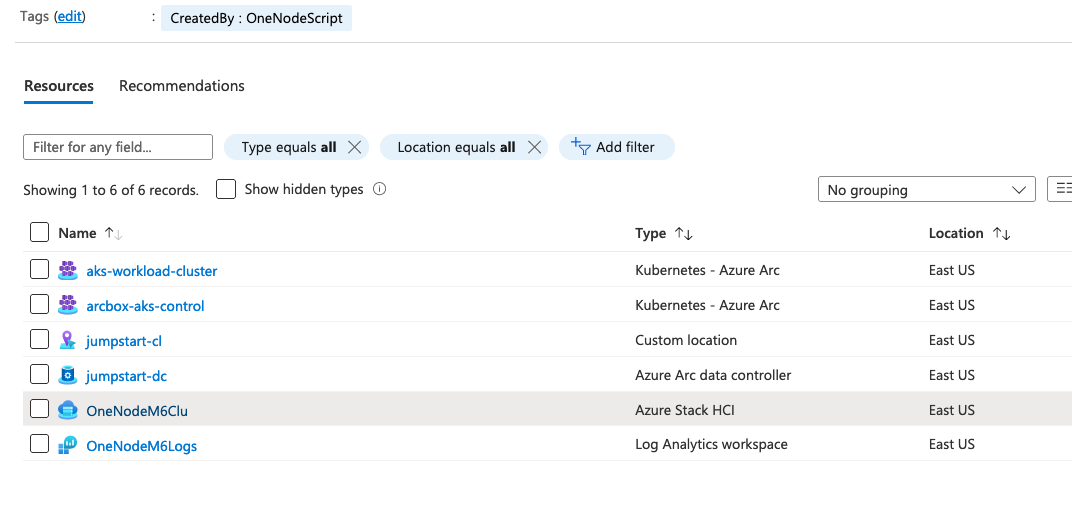Check the arcbox-aks-control row checkbox
The height and width of the screenshot is (505, 1072).
[x=40, y=305]
